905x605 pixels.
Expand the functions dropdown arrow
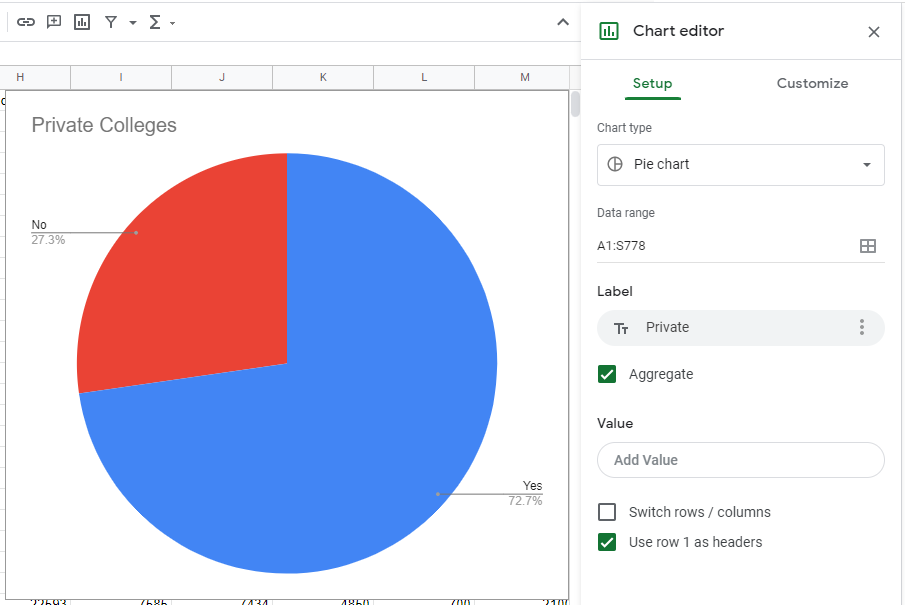point(173,23)
